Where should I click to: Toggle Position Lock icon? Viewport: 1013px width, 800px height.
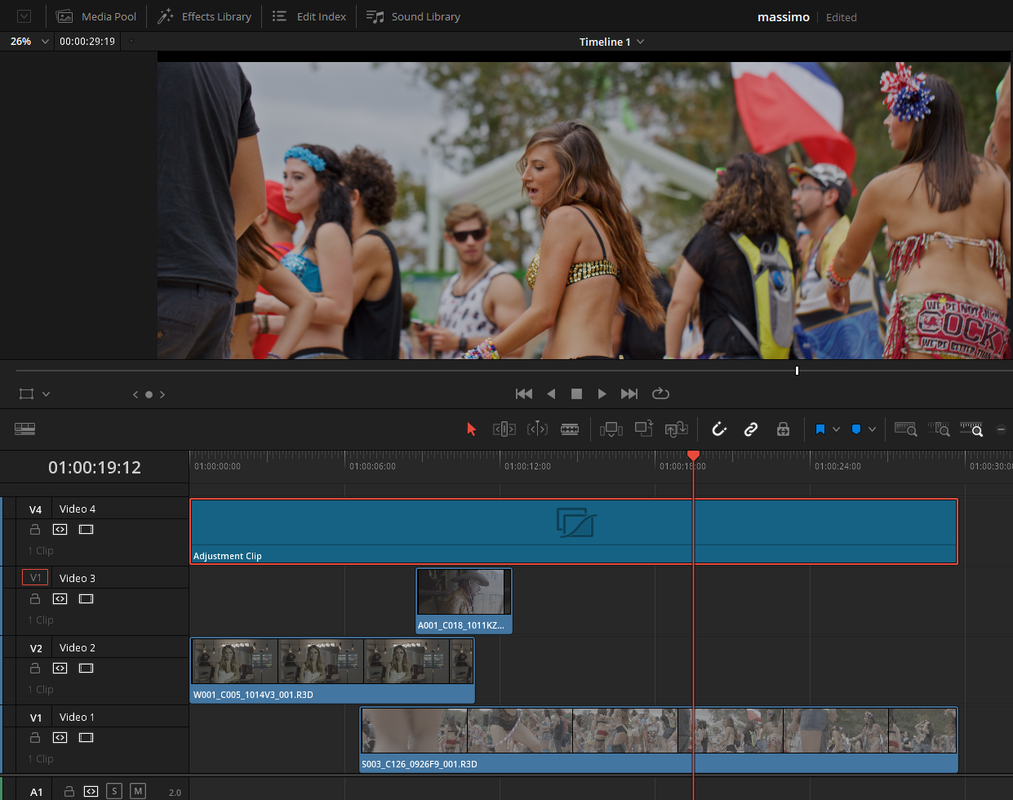(x=783, y=429)
